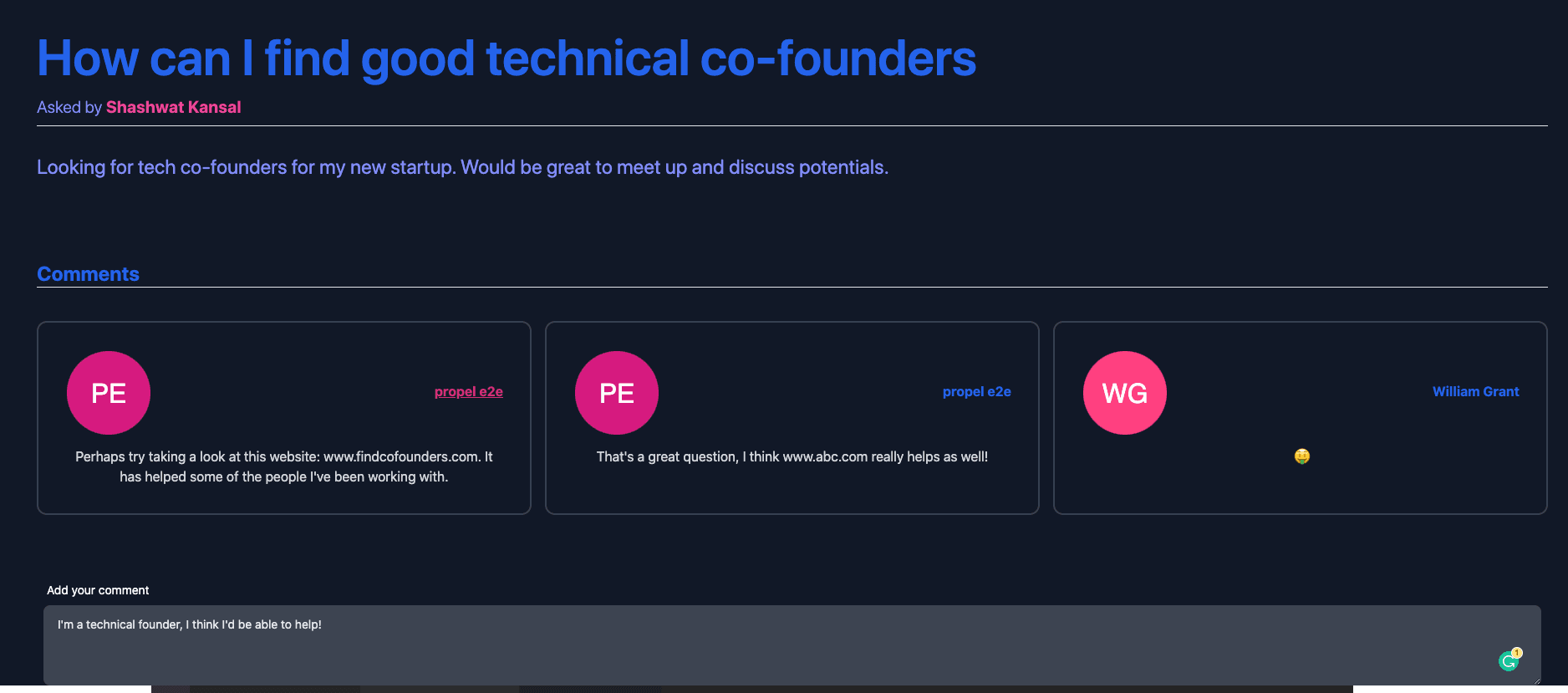This screenshot has width=1568, height=693.
Task: Click the money-face emoji in William Grant's comment
Action: (x=1301, y=456)
